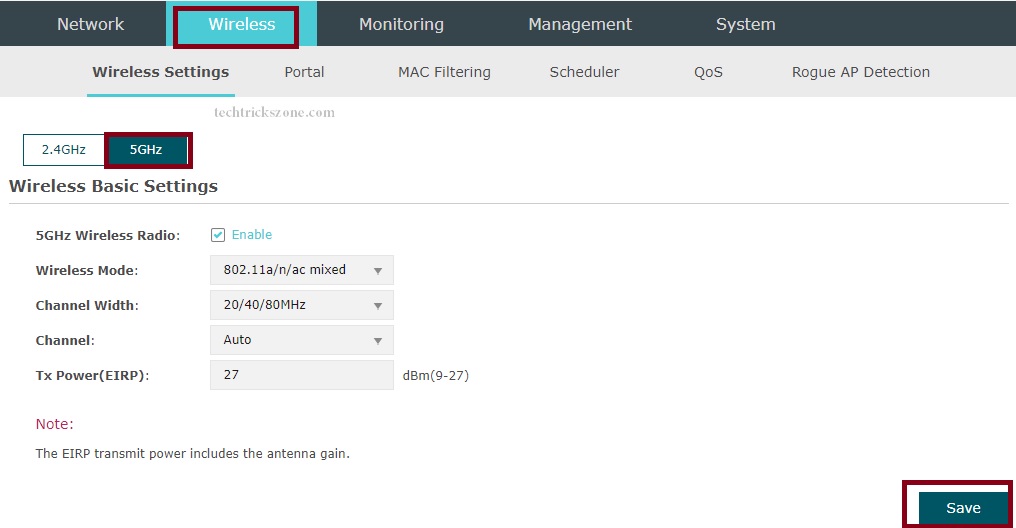The width and height of the screenshot is (1016, 528).
Task: Open Rogue AP Detection page
Action: coord(860,72)
